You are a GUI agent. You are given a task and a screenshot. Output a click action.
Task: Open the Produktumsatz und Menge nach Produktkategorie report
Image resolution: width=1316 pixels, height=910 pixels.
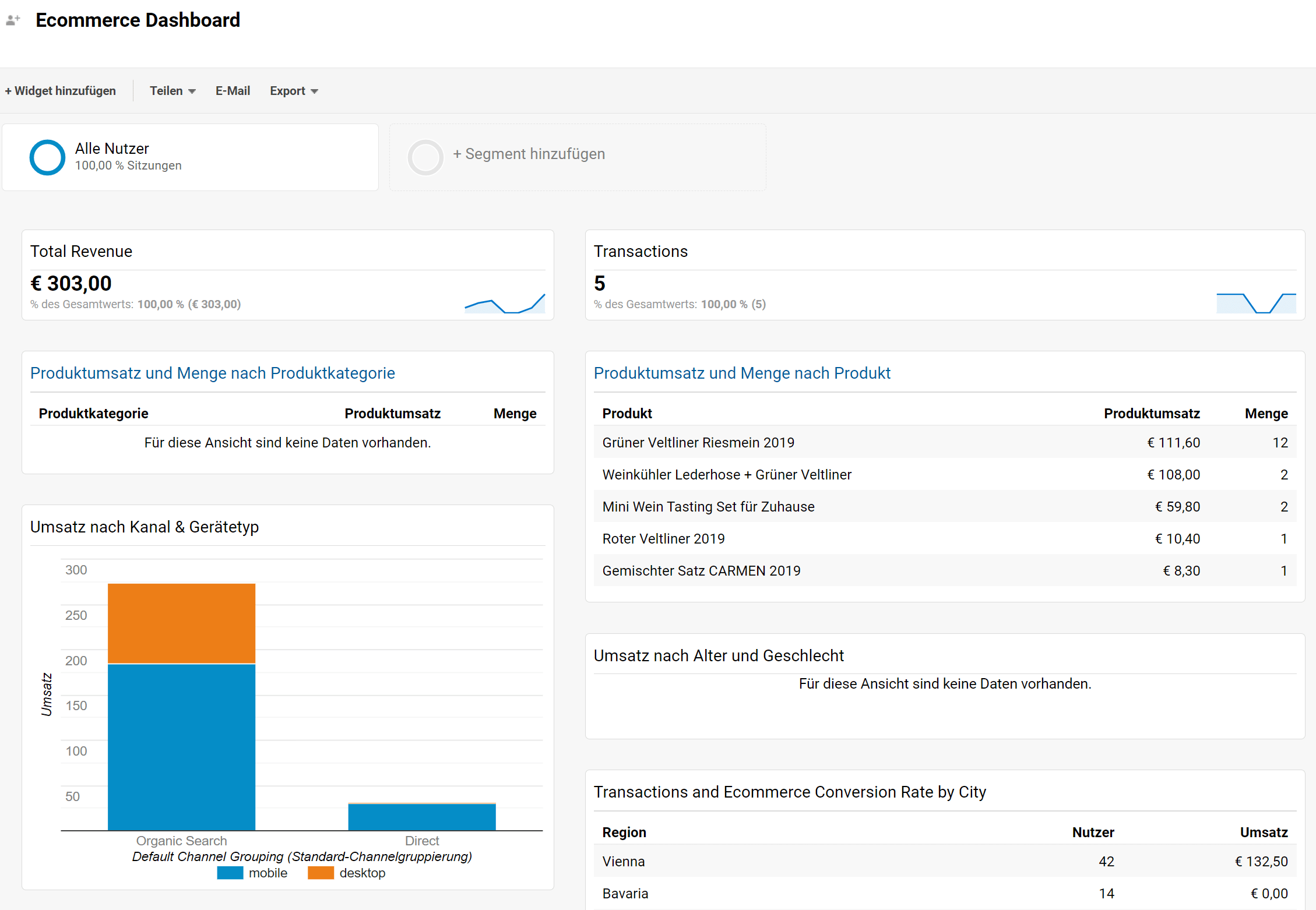[x=212, y=373]
